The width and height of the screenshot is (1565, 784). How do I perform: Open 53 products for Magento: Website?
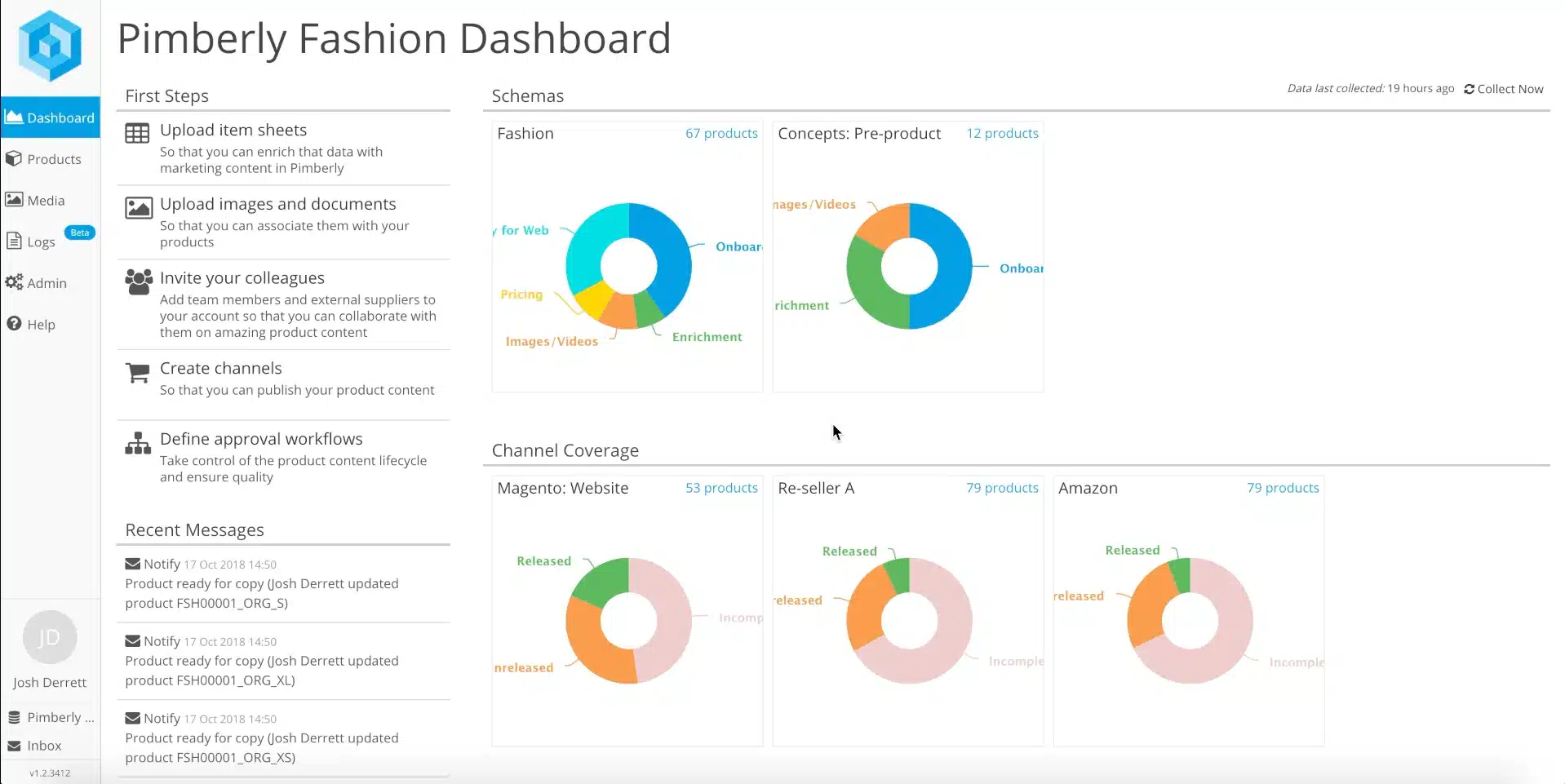(x=721, y=488)
